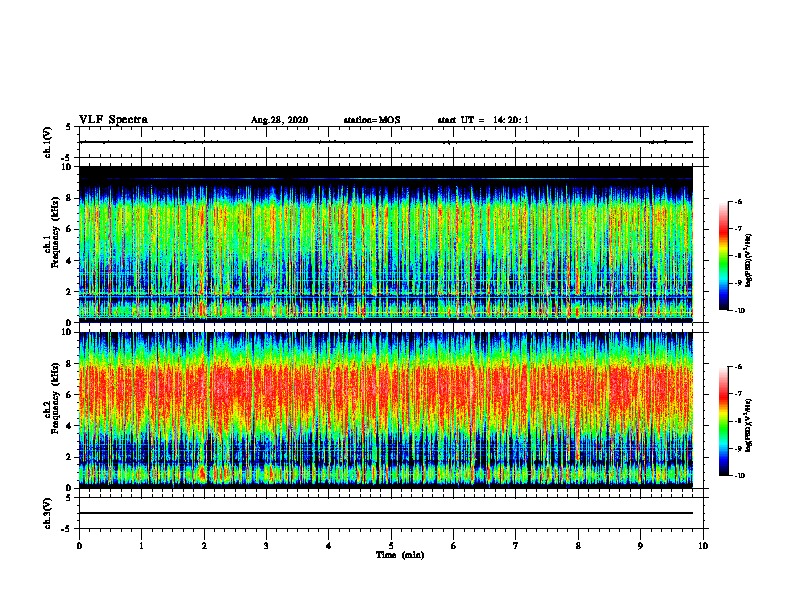Viewport: 792px width, 612px height.
Task: Click the "start UT = 14:20: 1" text
Action: point(483,120)
